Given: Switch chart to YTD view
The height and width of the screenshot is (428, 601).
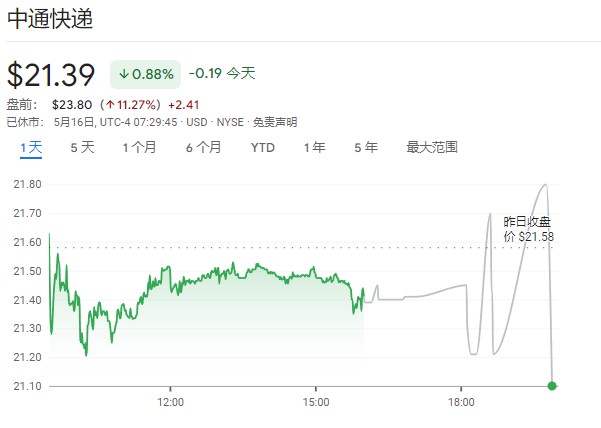Looking at the screenshot, I should 262,147.
